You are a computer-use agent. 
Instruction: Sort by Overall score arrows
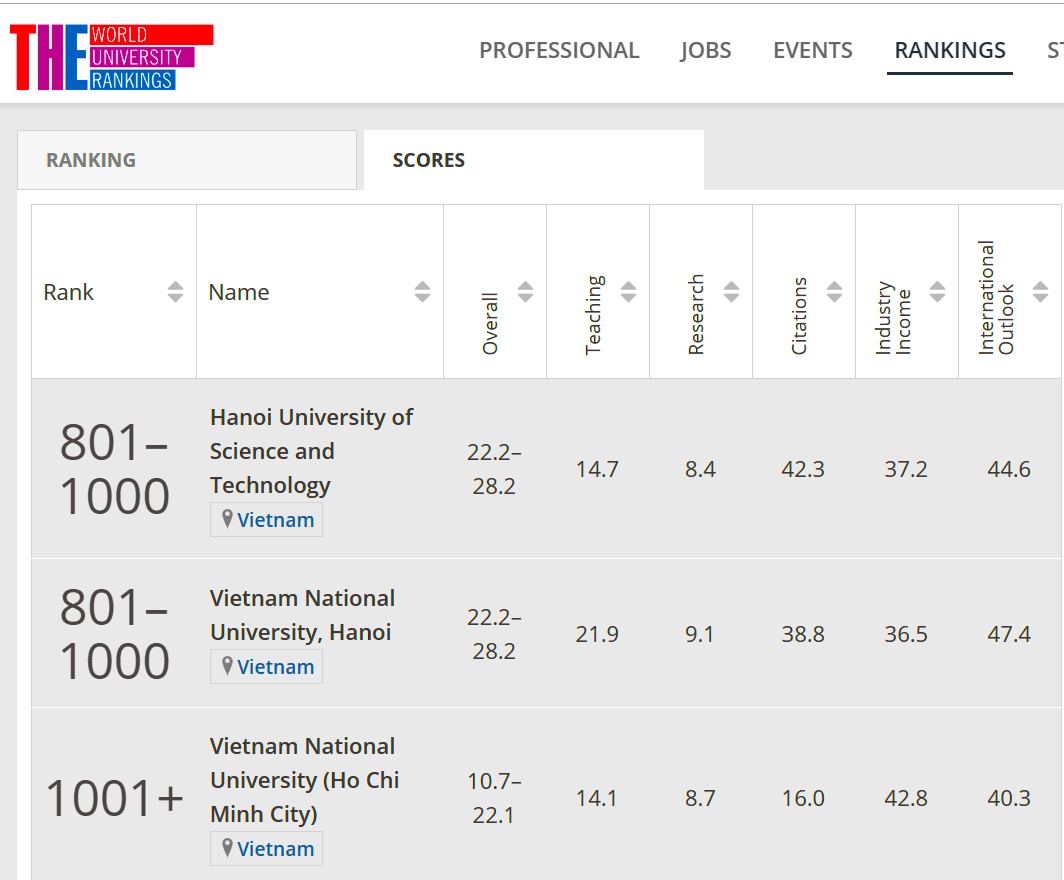tap(525, 292)
